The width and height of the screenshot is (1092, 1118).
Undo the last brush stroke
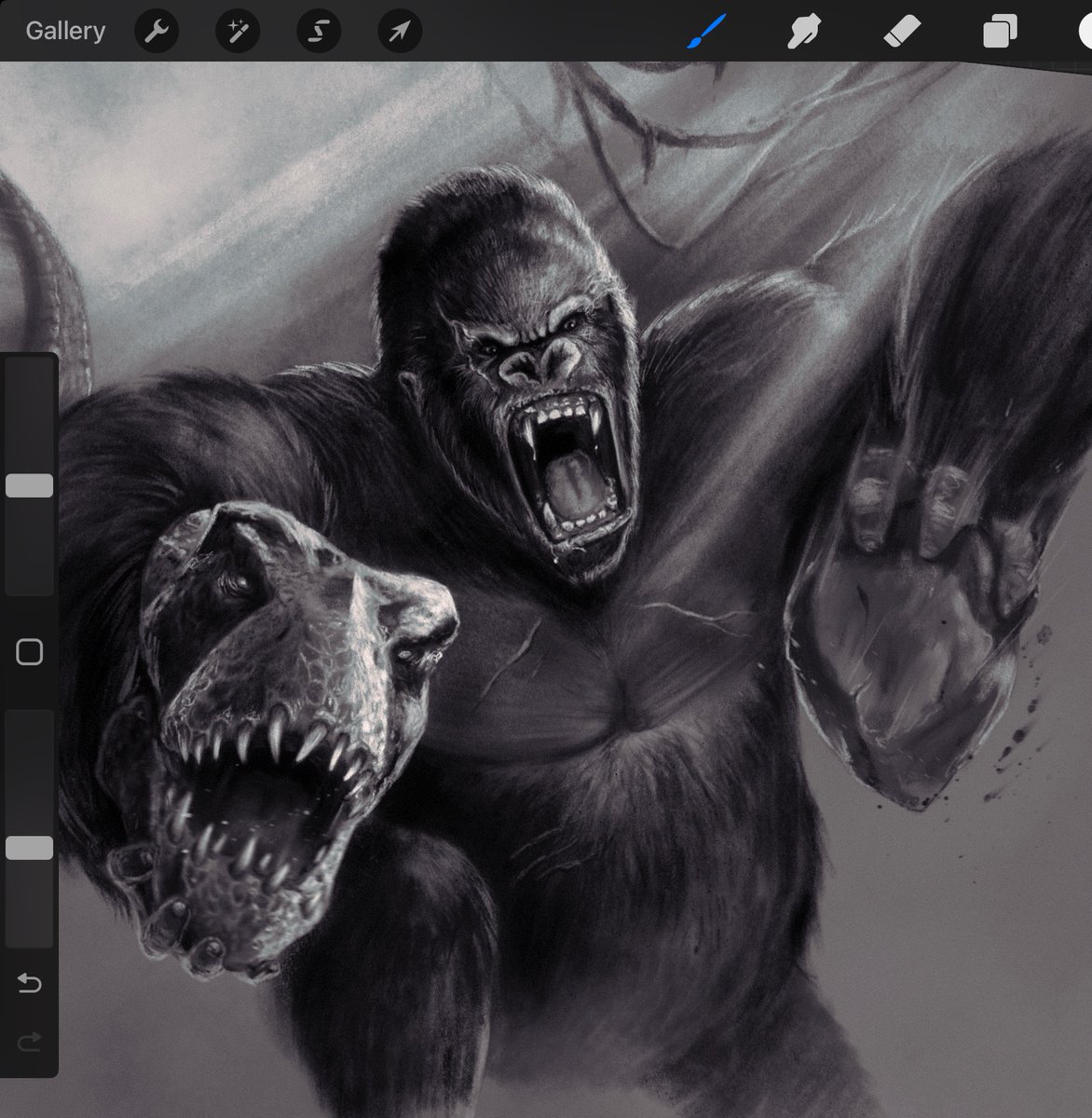pos(29,982)
